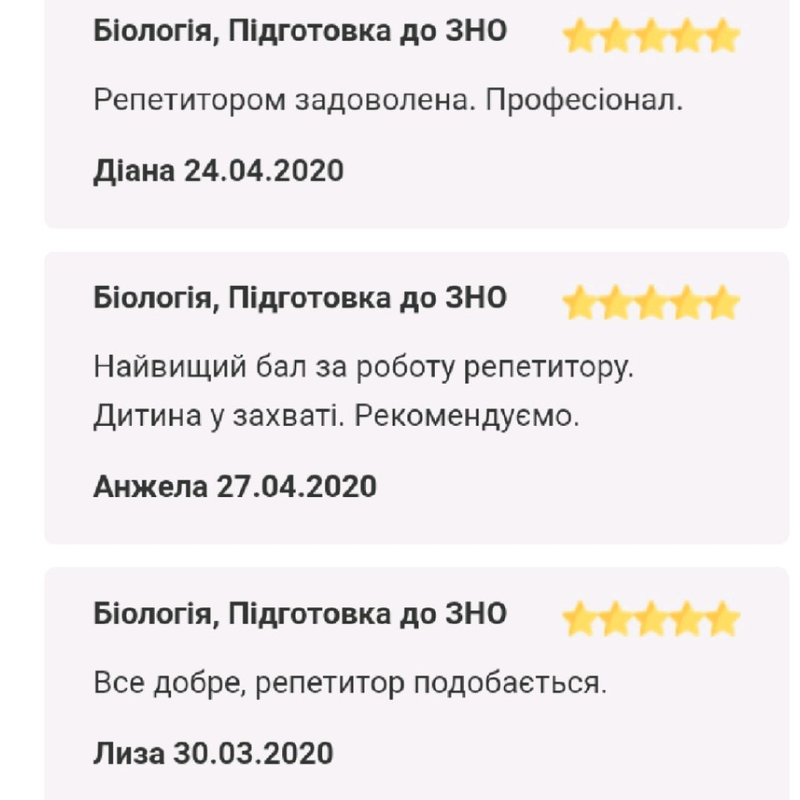Image resolution: width=800 pixels, height=800 pixels.
Task: Click the first star in Діана's review
Action: click(579, 38)
